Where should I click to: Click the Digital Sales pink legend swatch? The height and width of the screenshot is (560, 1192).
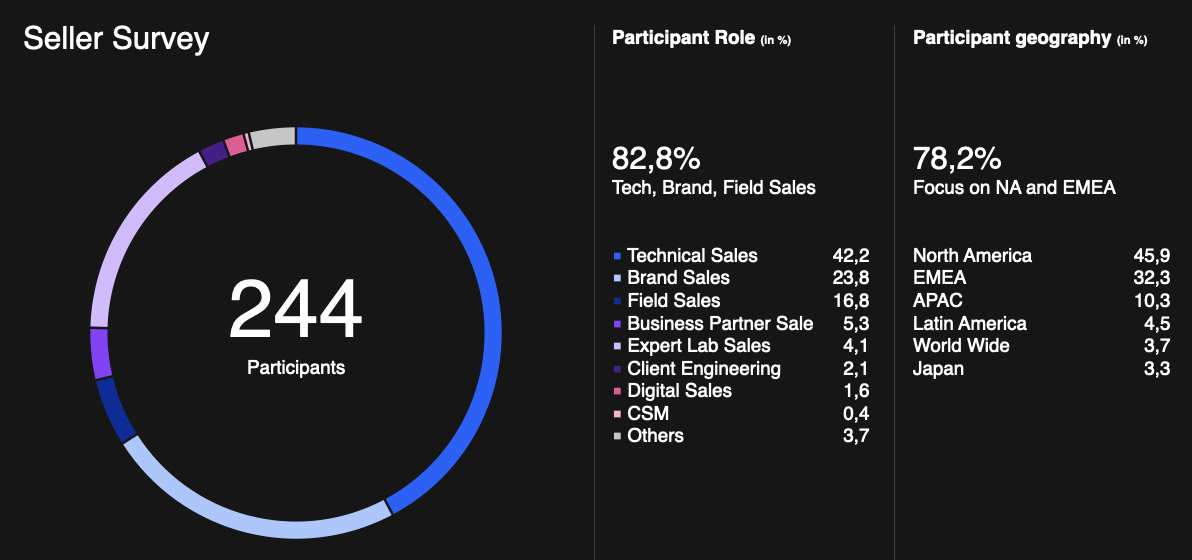[x=617, y=391]
